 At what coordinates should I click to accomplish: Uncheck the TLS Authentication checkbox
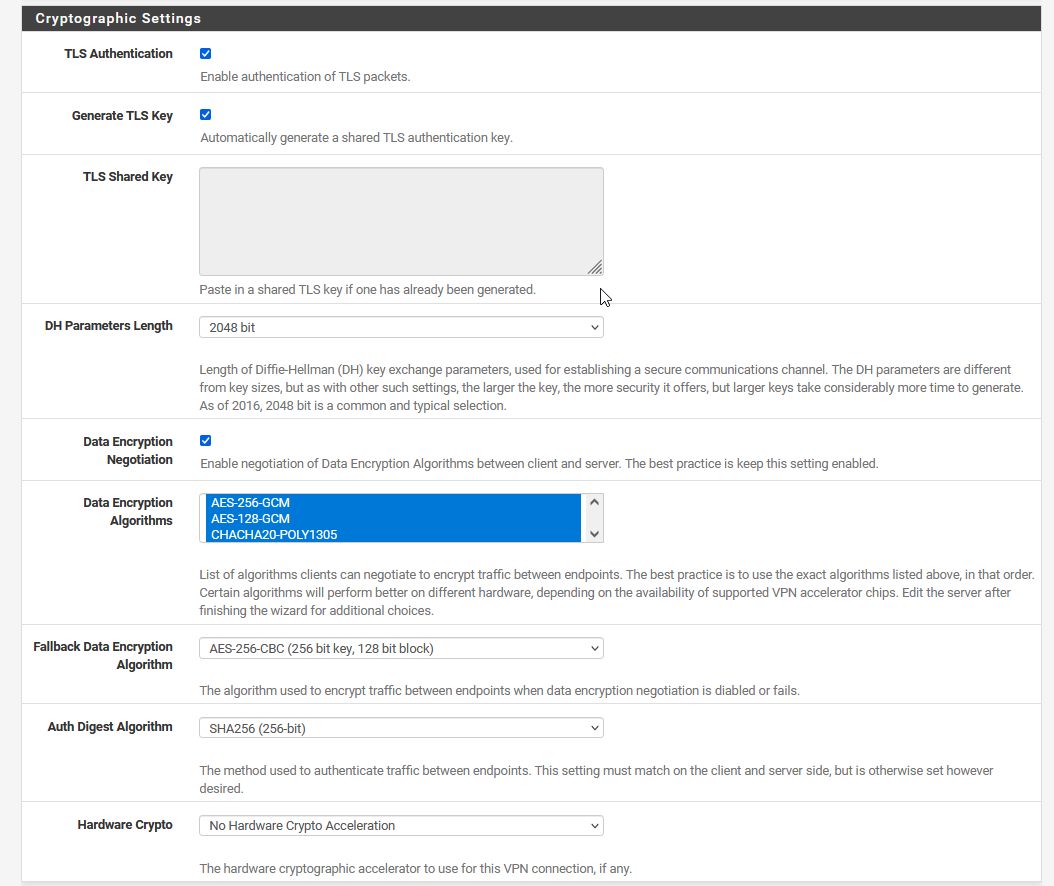[x=206, y=54]
